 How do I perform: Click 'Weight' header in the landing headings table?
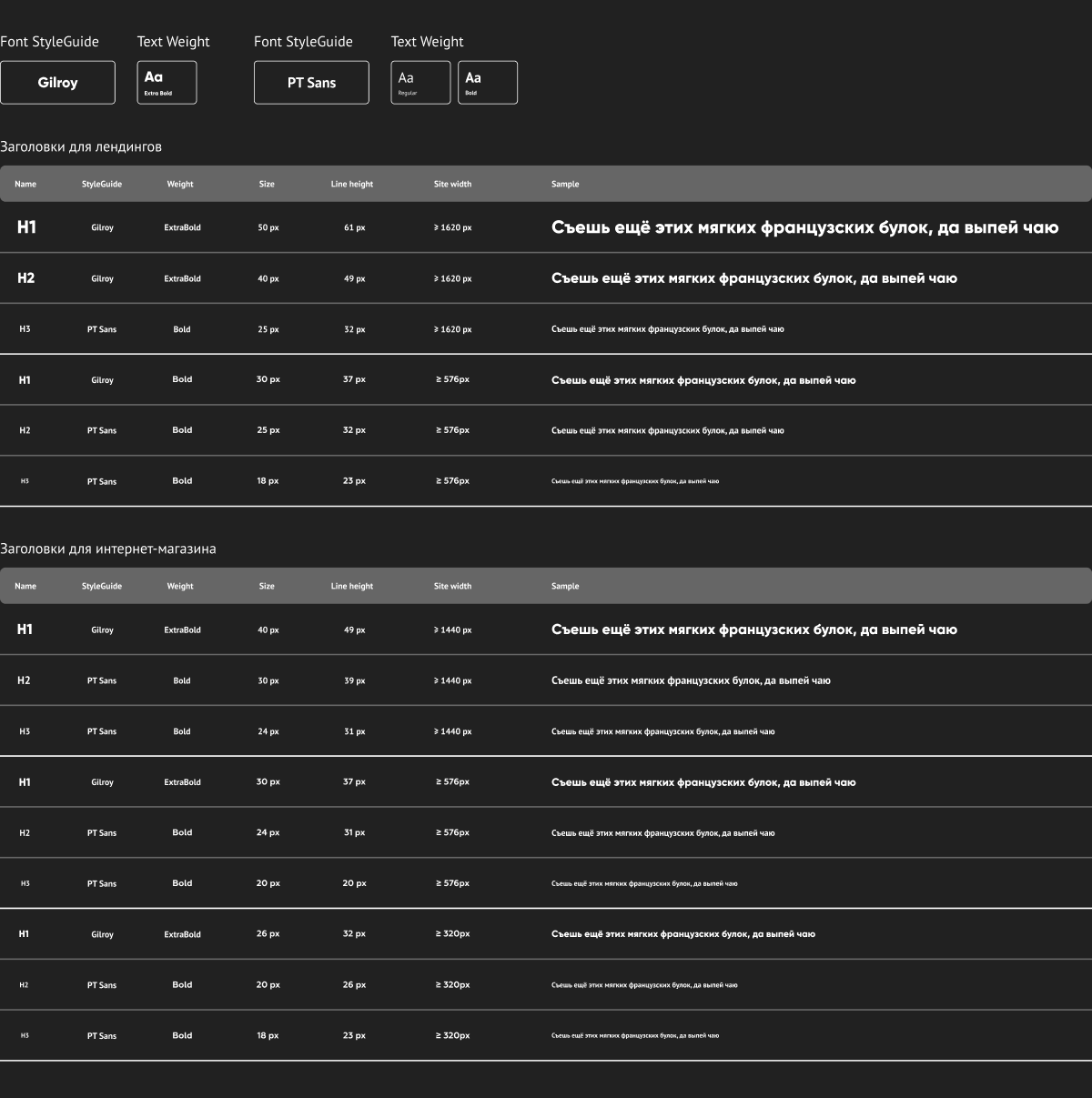180,184
